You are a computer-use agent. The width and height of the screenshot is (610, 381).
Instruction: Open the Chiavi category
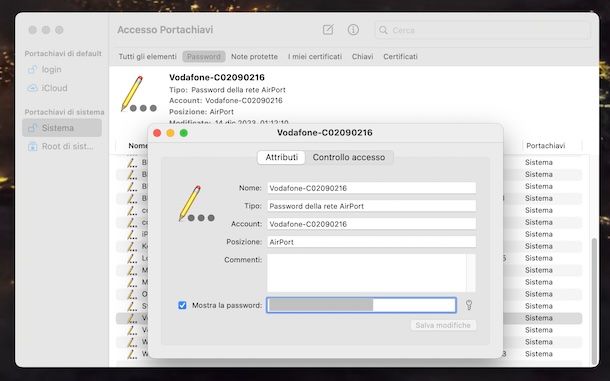(363, 56)
